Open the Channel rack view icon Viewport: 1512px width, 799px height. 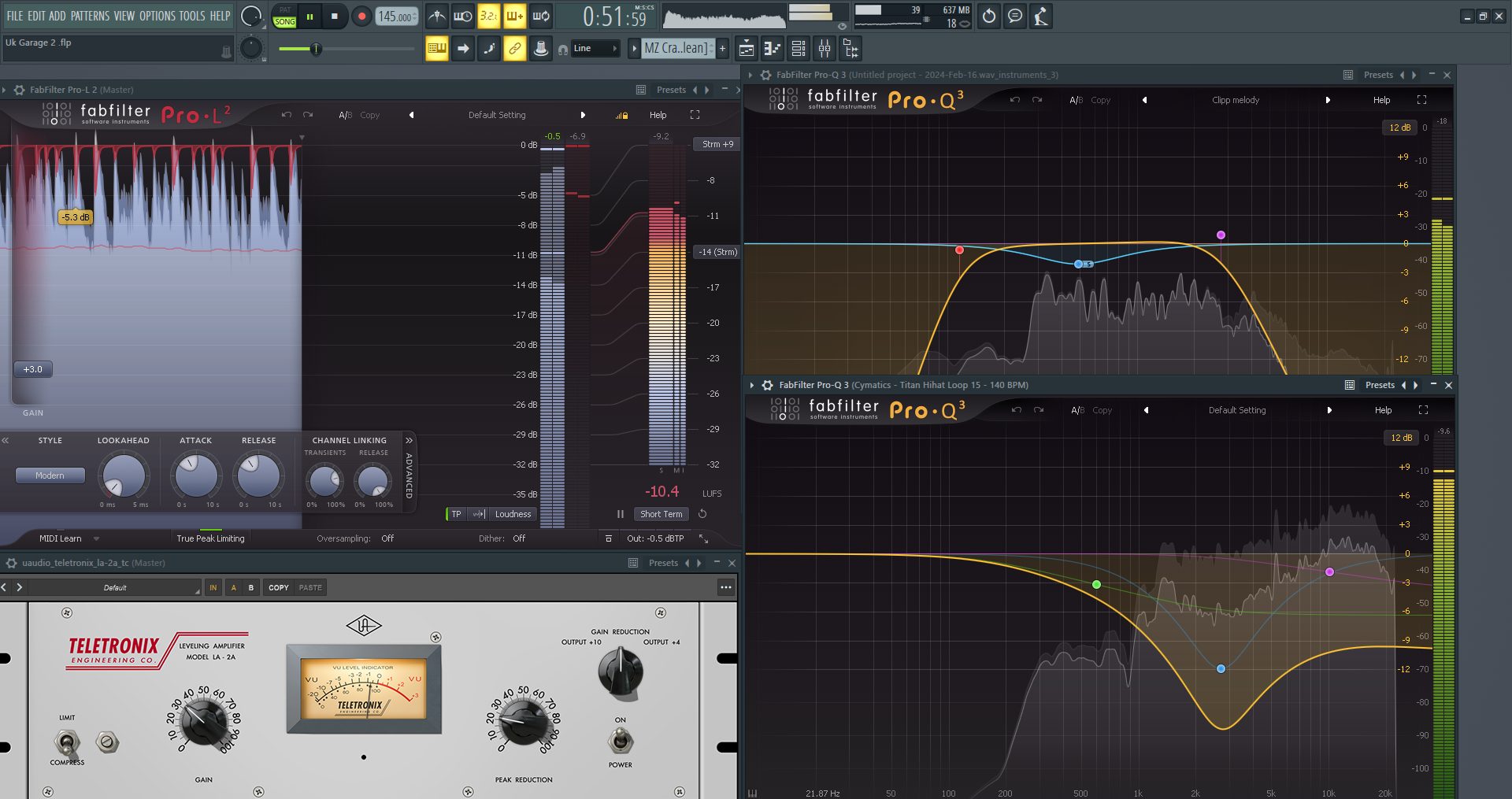click(799, 49)
